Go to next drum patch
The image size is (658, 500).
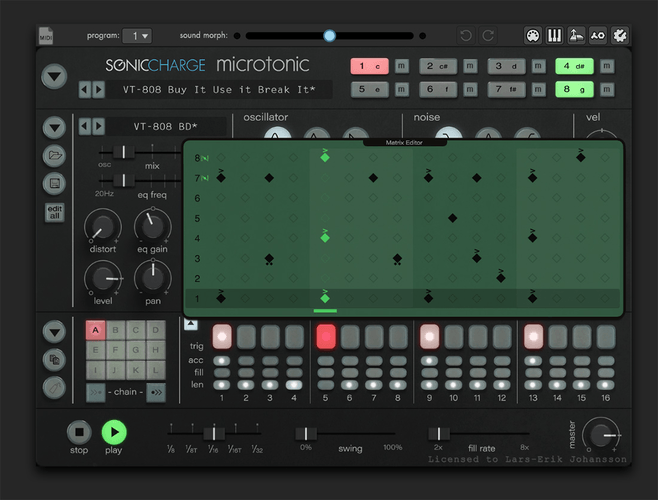pos(99,126)
